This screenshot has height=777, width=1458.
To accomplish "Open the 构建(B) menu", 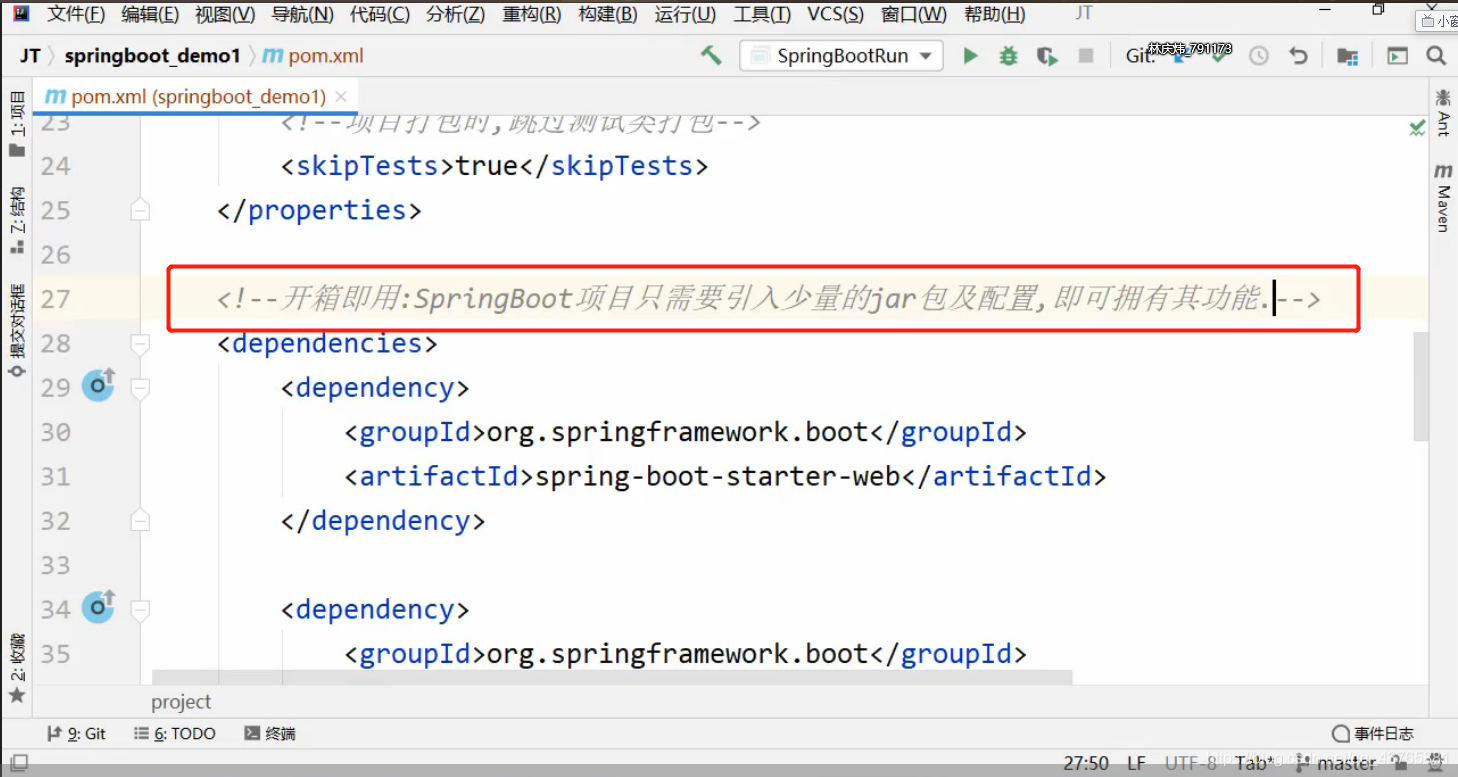I will tap(607, 14).
